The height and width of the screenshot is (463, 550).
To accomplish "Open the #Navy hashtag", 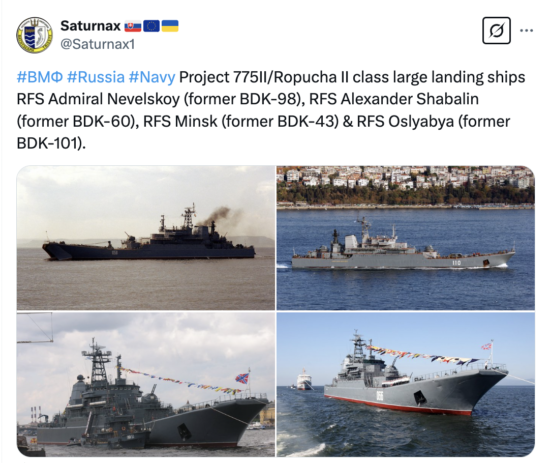I will click(152, 77).
